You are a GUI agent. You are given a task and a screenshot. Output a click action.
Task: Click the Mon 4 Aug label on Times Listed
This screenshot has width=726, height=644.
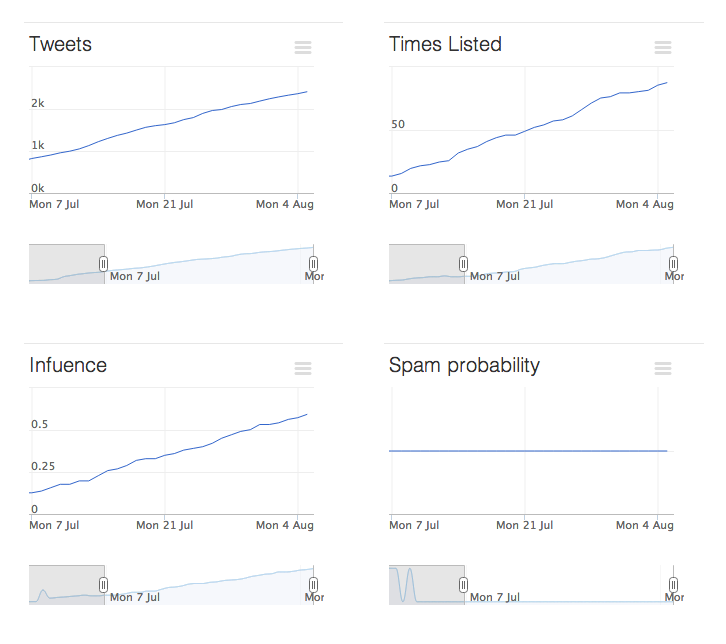pyautogui.click(x=645, y=204)
